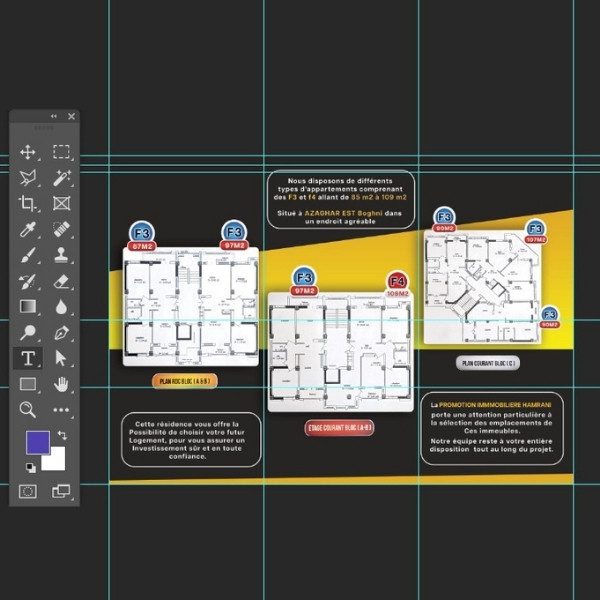Choose the Polygonal Lasso tool

pos(28,178)
